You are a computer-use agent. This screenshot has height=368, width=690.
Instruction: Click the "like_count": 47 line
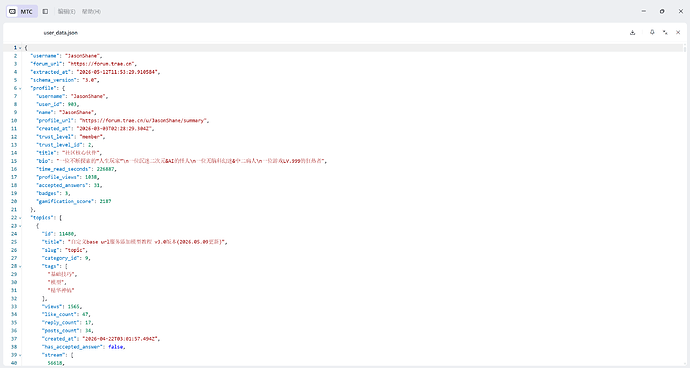tap(66, 314)
